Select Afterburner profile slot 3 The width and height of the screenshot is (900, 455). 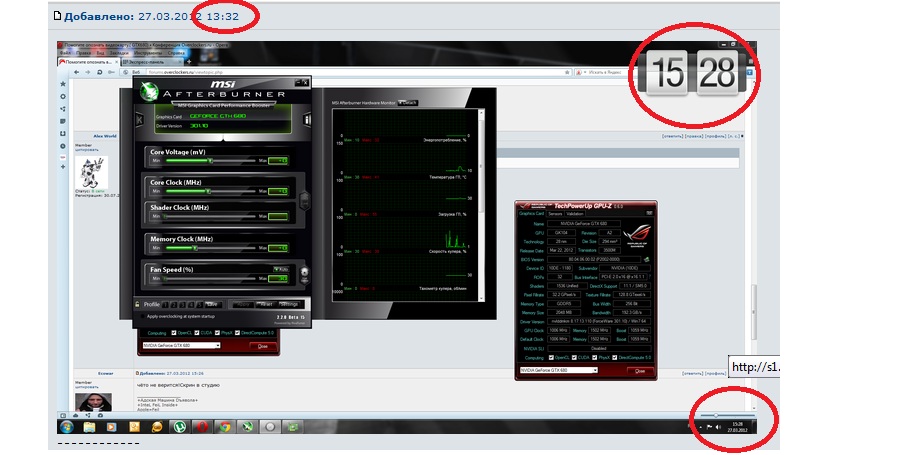coord(183,304)
